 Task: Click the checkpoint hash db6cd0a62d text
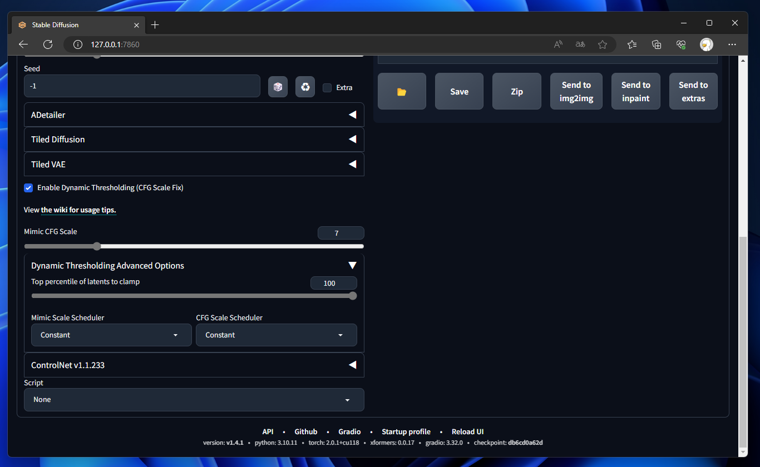[525, 443]
